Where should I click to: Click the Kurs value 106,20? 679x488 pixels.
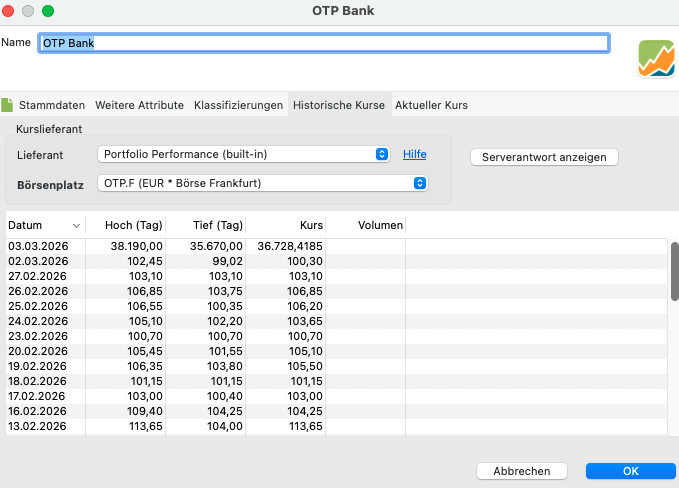305,306
